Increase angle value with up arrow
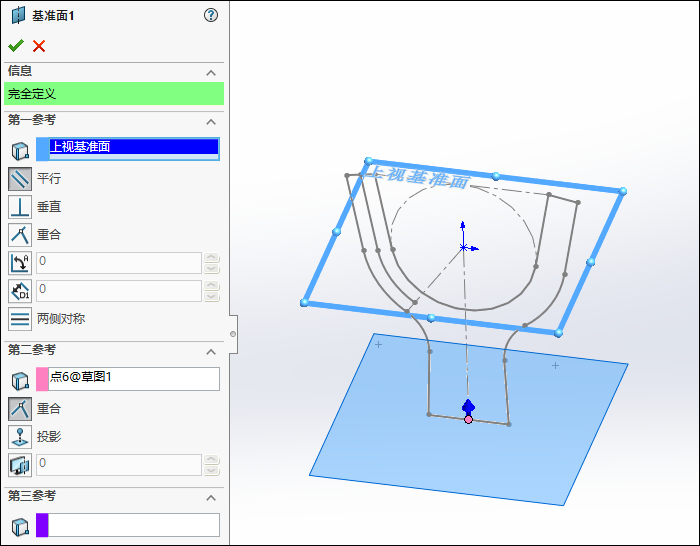The image size is (700, 546). coord(212,258)
